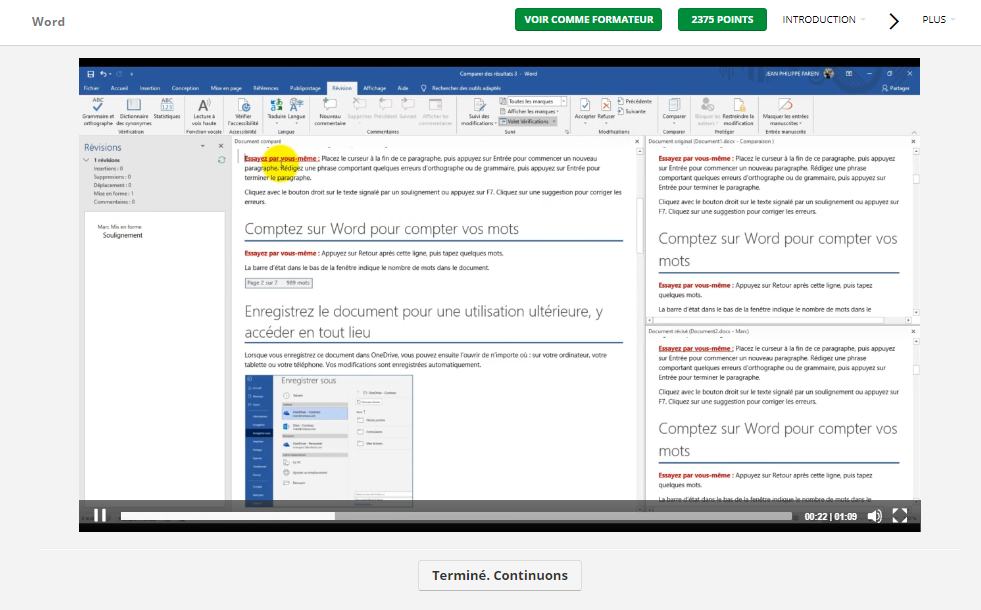Open Afficher les marques dropdown
This screenshot has width=981, height=610.
[530, 111]
